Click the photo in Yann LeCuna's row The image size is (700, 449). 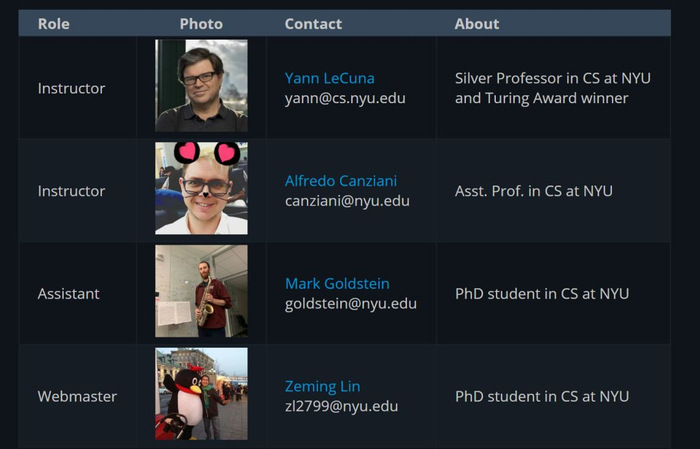click(201, 86)
